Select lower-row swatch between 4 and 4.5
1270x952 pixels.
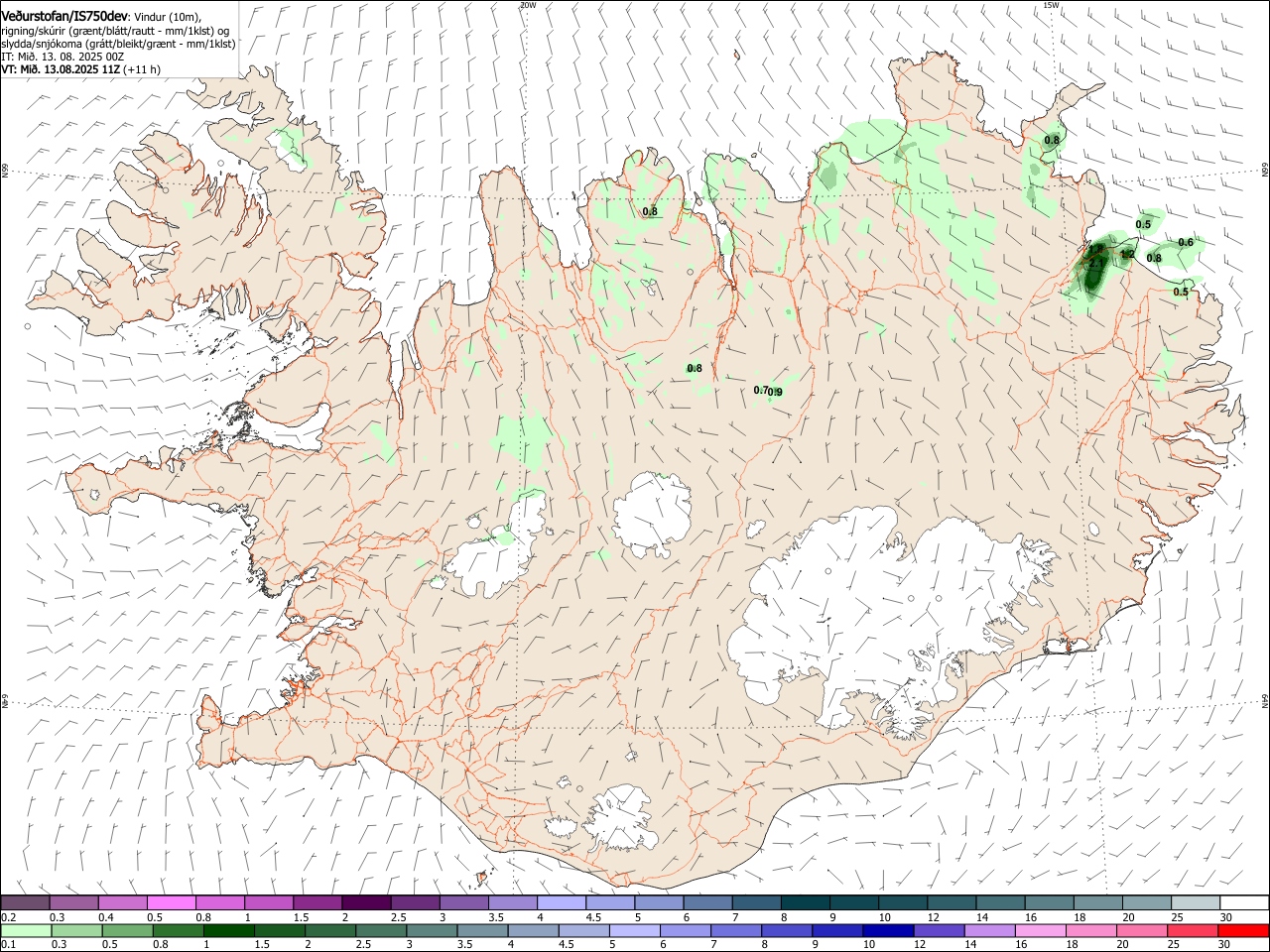532,930
